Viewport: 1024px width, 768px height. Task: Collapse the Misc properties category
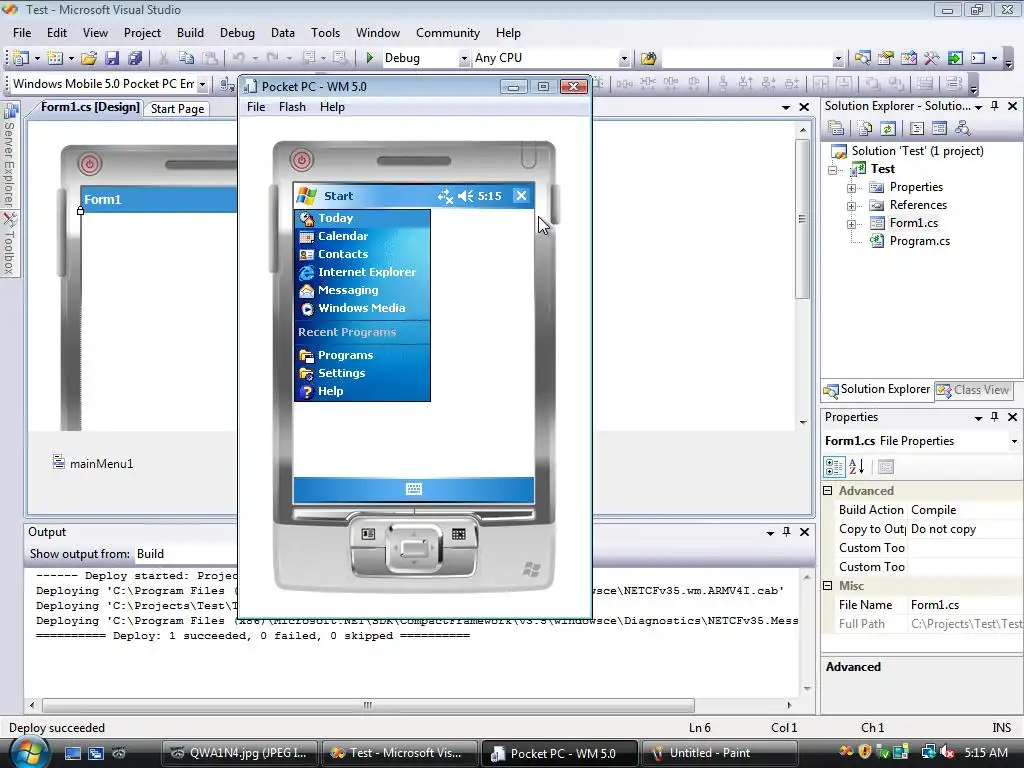828,586
